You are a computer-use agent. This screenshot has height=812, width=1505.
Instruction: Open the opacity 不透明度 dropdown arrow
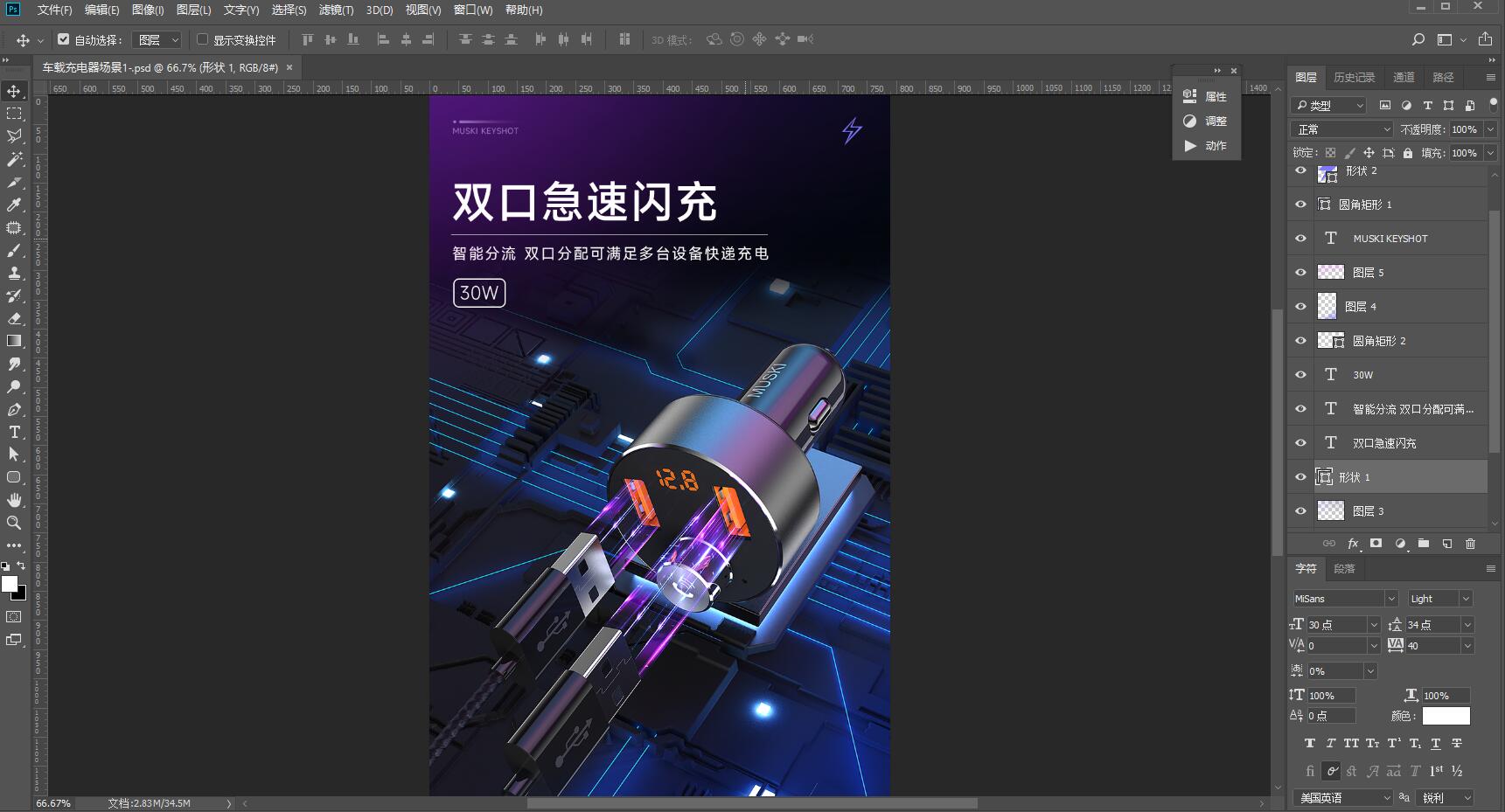pos(1490,129)
